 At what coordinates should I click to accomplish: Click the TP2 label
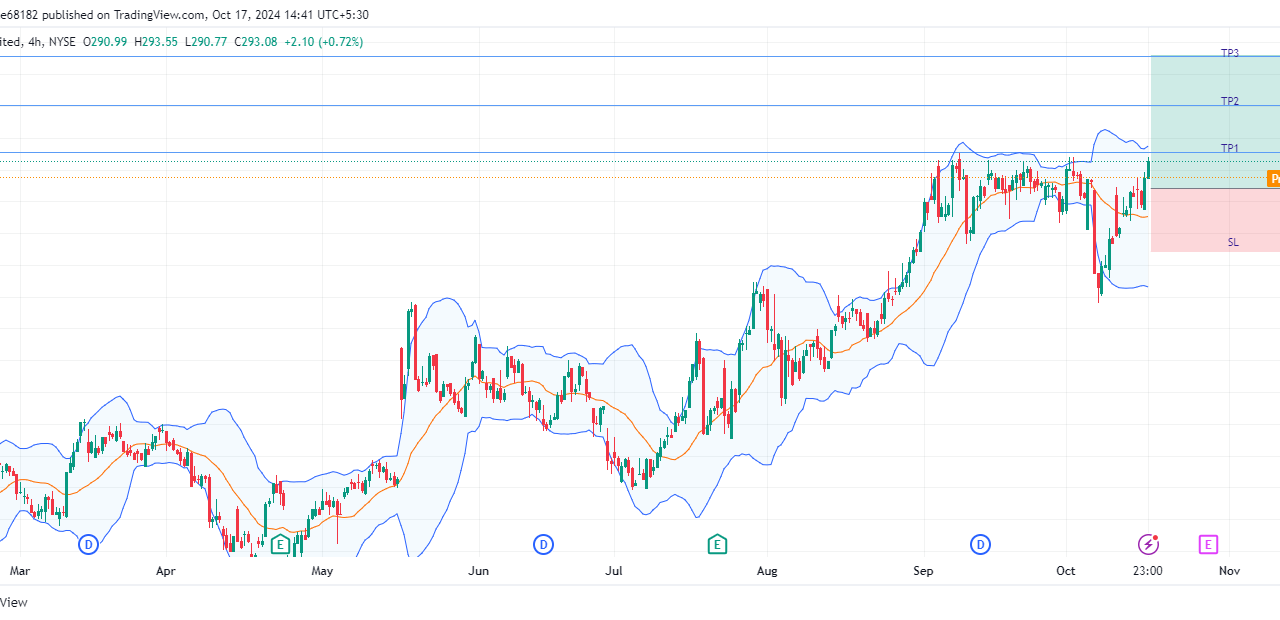point(1230,102)
